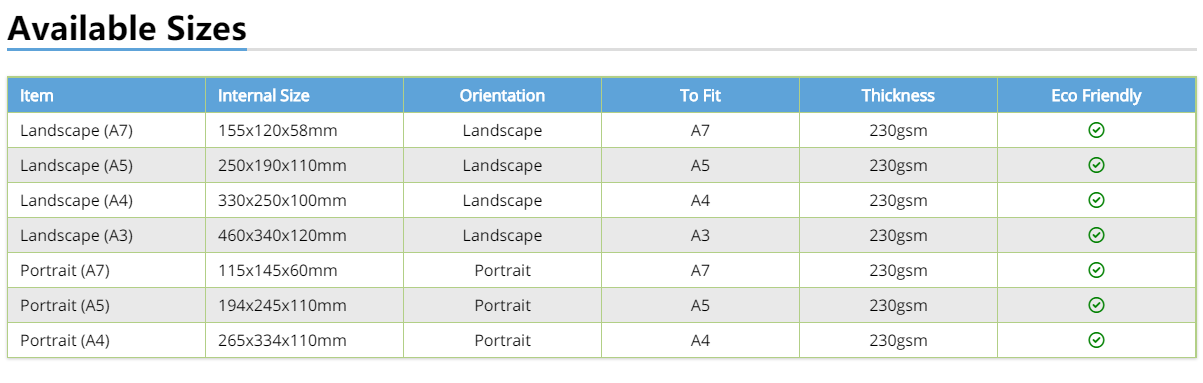This screenshot has width=1203, height=383.
Task: Click the eco friendly checkmark for Portrait (A7)
Action: coord(1096,270)
